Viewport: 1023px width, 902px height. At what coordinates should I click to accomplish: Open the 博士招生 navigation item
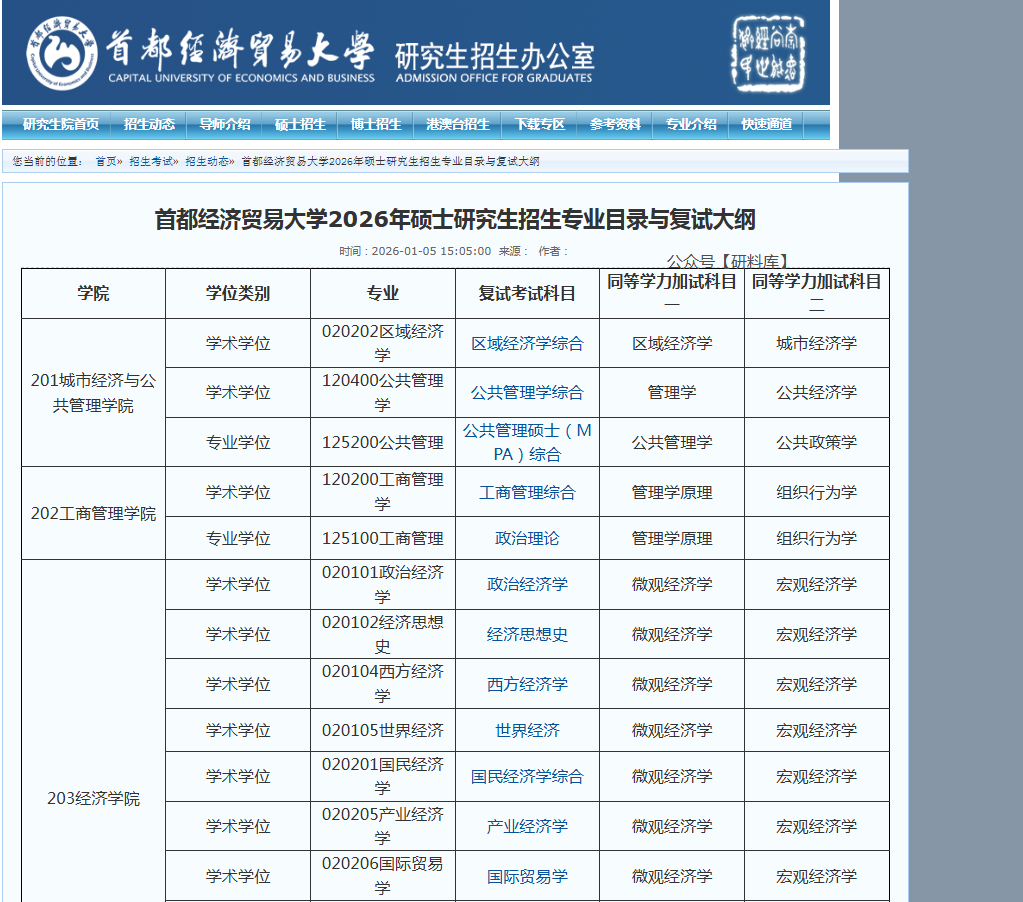coord(376,125)
